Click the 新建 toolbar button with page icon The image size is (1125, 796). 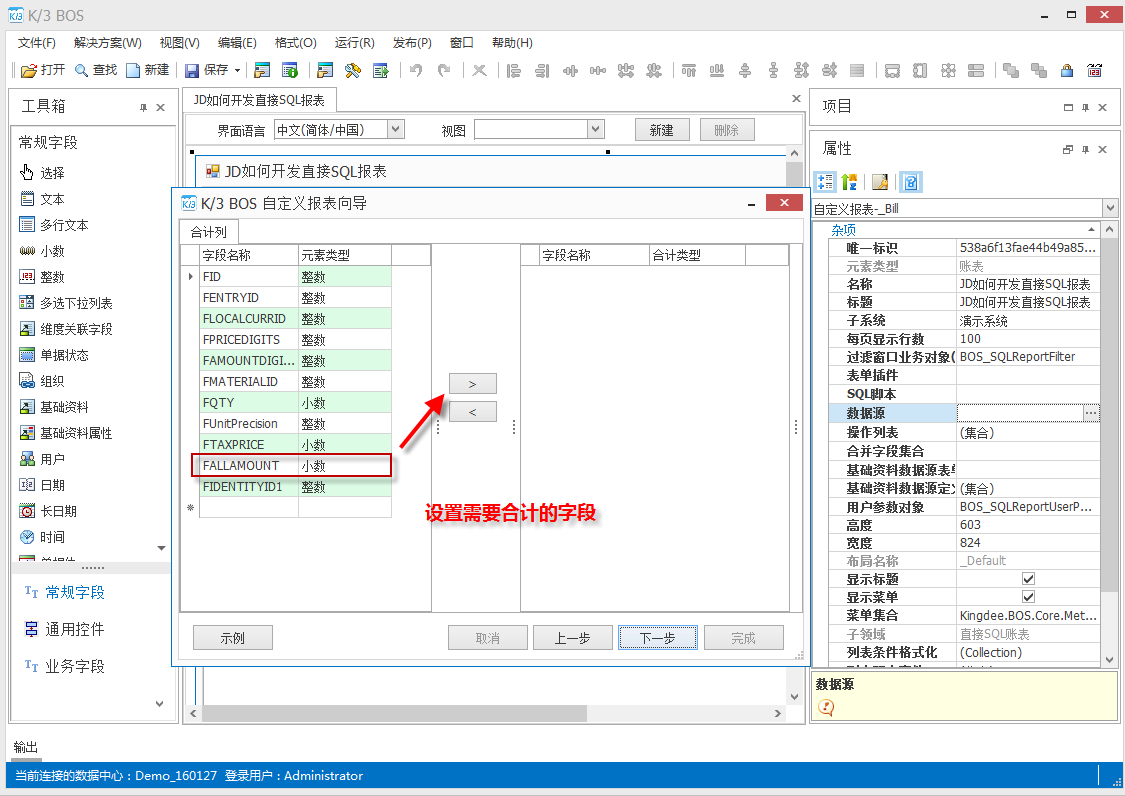pyautogui.click(x=148, y=70)
